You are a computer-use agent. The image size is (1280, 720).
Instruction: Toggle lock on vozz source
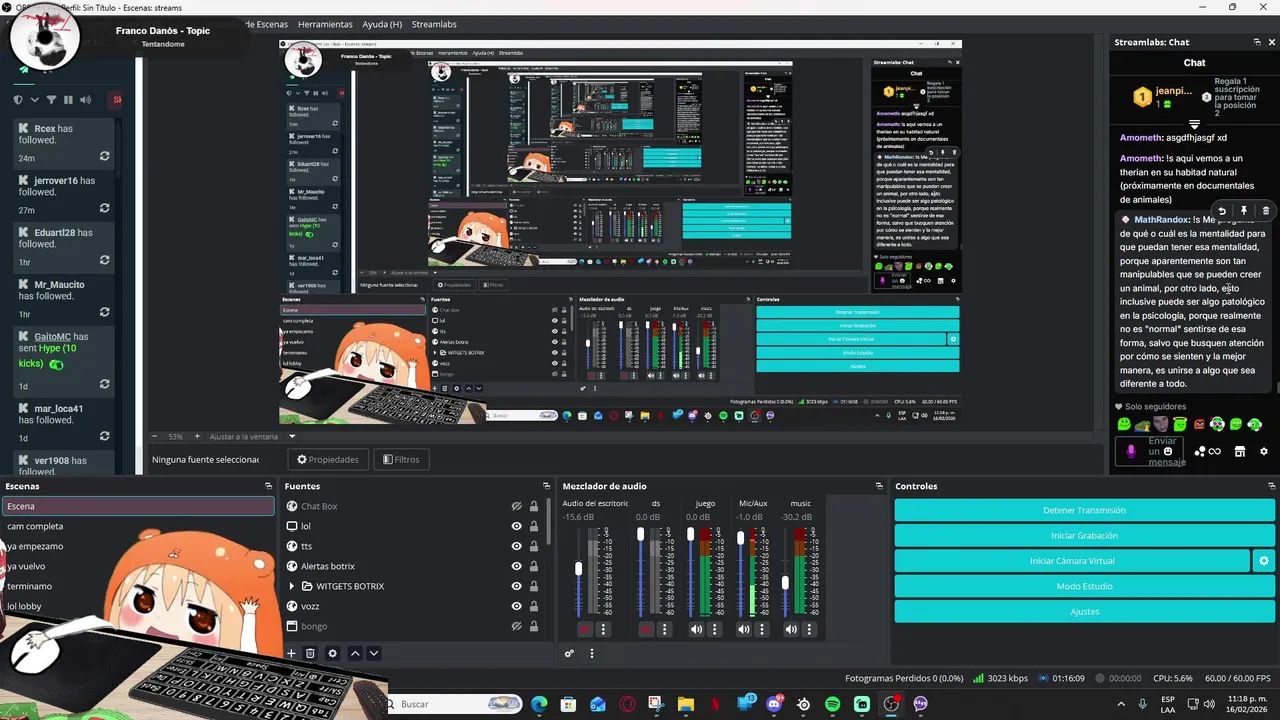click(534, 606)
